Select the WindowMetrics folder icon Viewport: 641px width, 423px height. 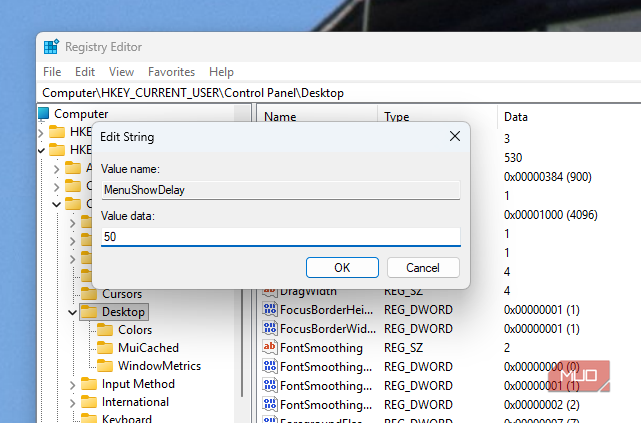coord(105,366)
